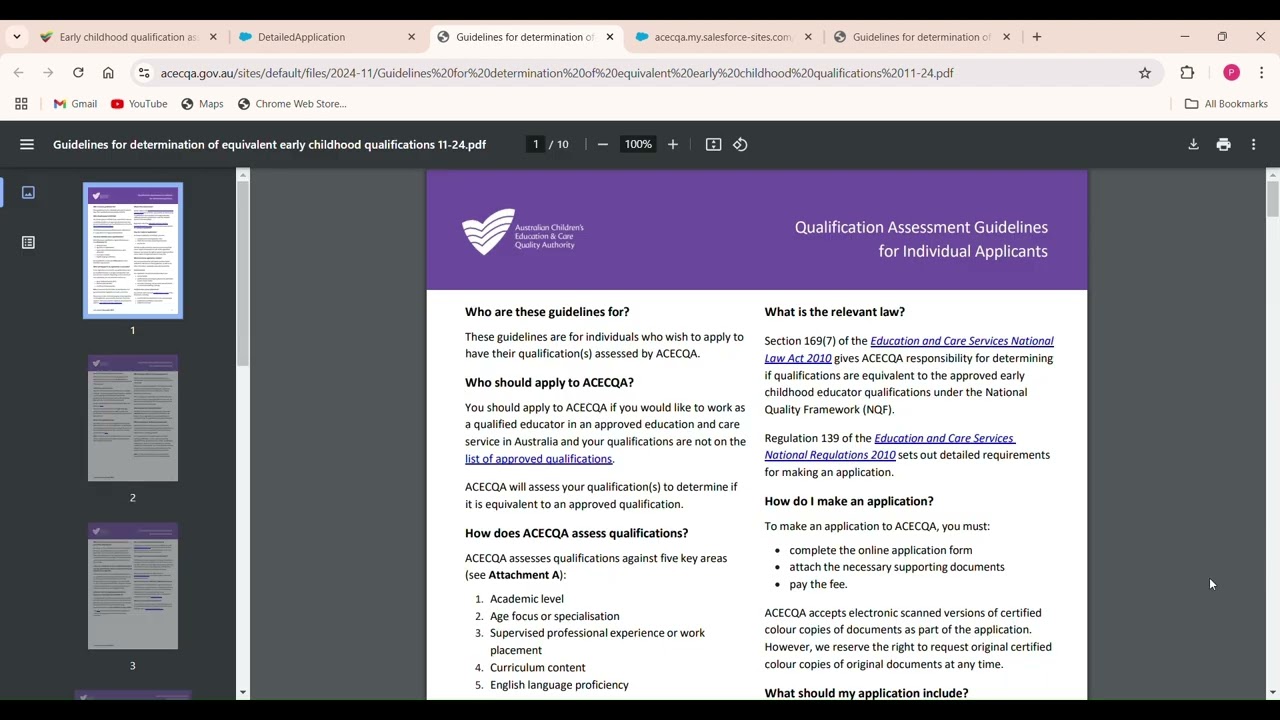Open Gmail bookmark
This screenshot has width=1280, height=720.
[75, 104]
